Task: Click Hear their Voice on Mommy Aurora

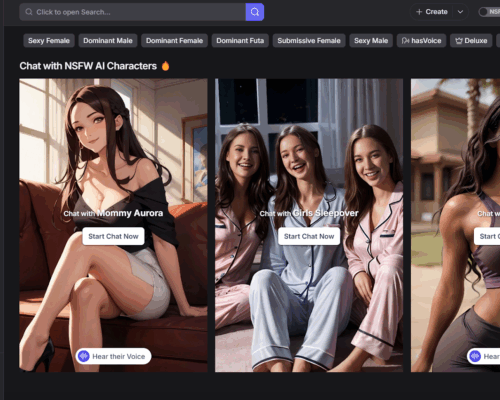Action: [113, 356]
